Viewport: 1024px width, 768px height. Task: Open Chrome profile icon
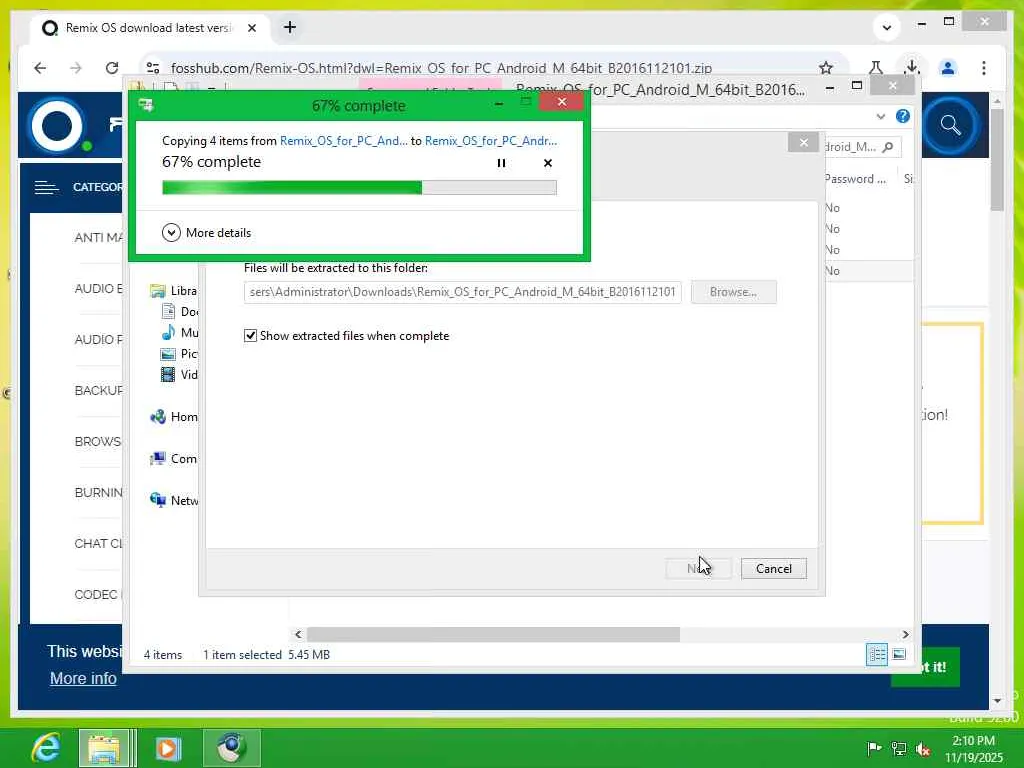pos(948,68)
